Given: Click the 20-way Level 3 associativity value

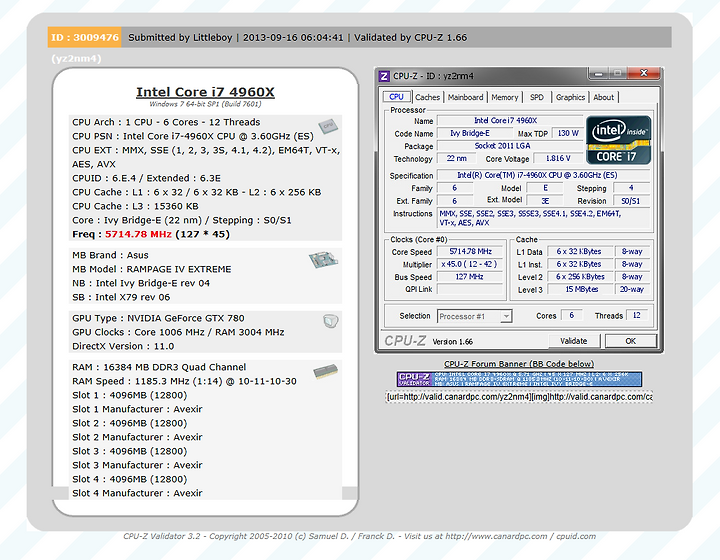Looking at the screenshot, I should click(x=632, y=289).
